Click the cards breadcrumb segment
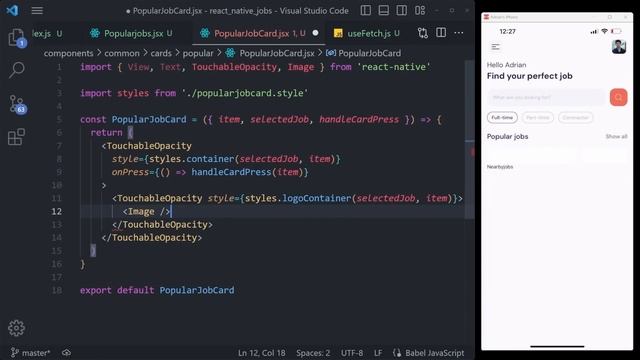The height and width of the screenshot is (360, 640). coord(161,53)
